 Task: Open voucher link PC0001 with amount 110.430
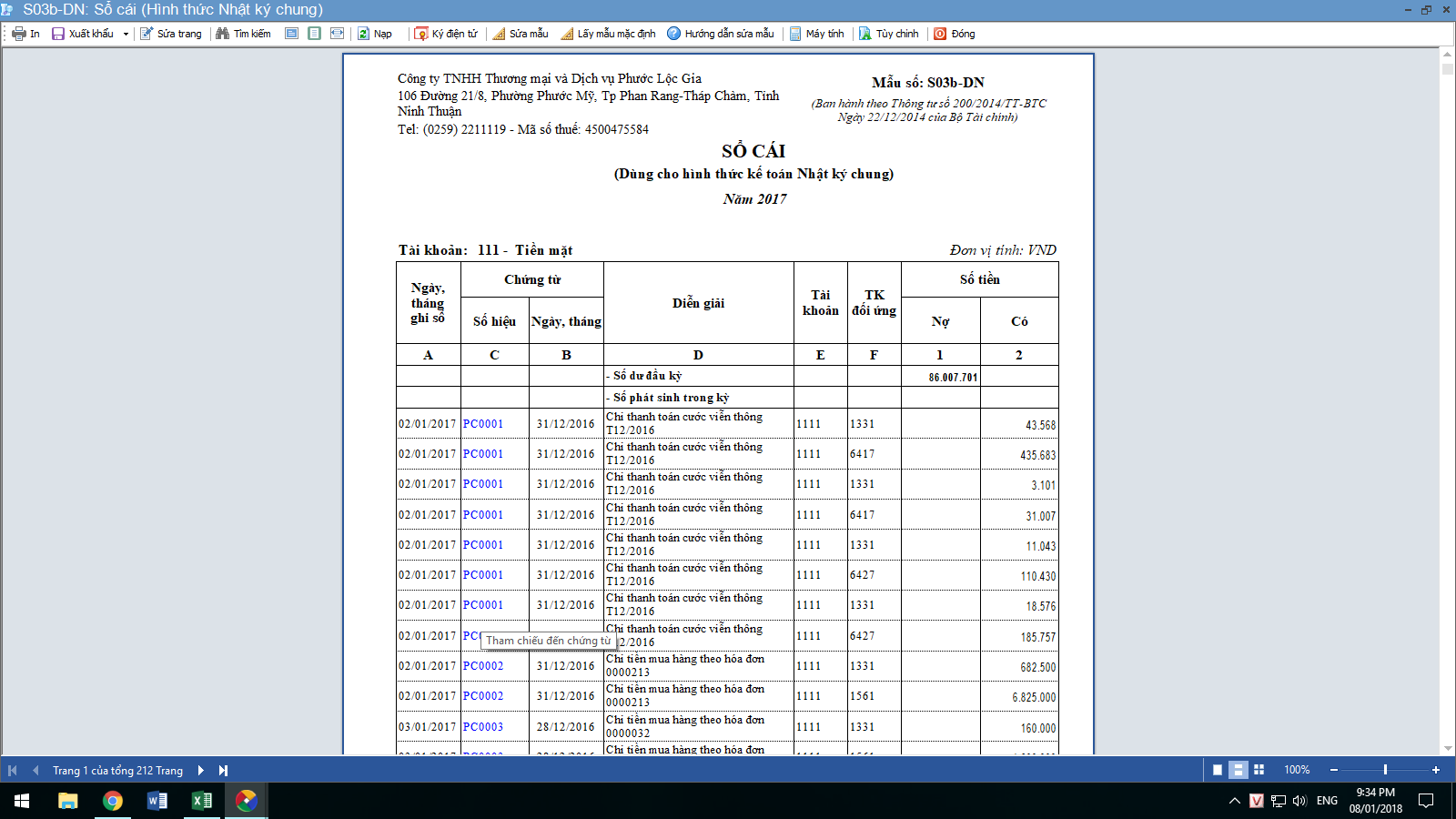click(x=482, y=574)
